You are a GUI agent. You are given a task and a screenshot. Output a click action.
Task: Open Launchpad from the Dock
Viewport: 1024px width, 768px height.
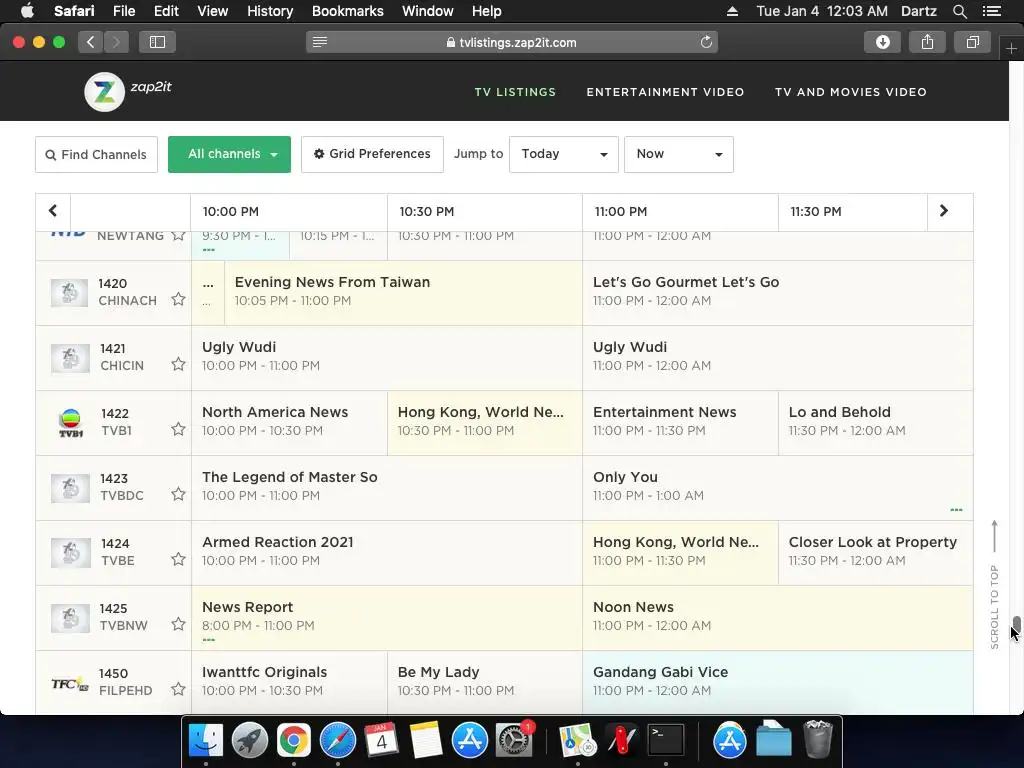pos(249,741)
